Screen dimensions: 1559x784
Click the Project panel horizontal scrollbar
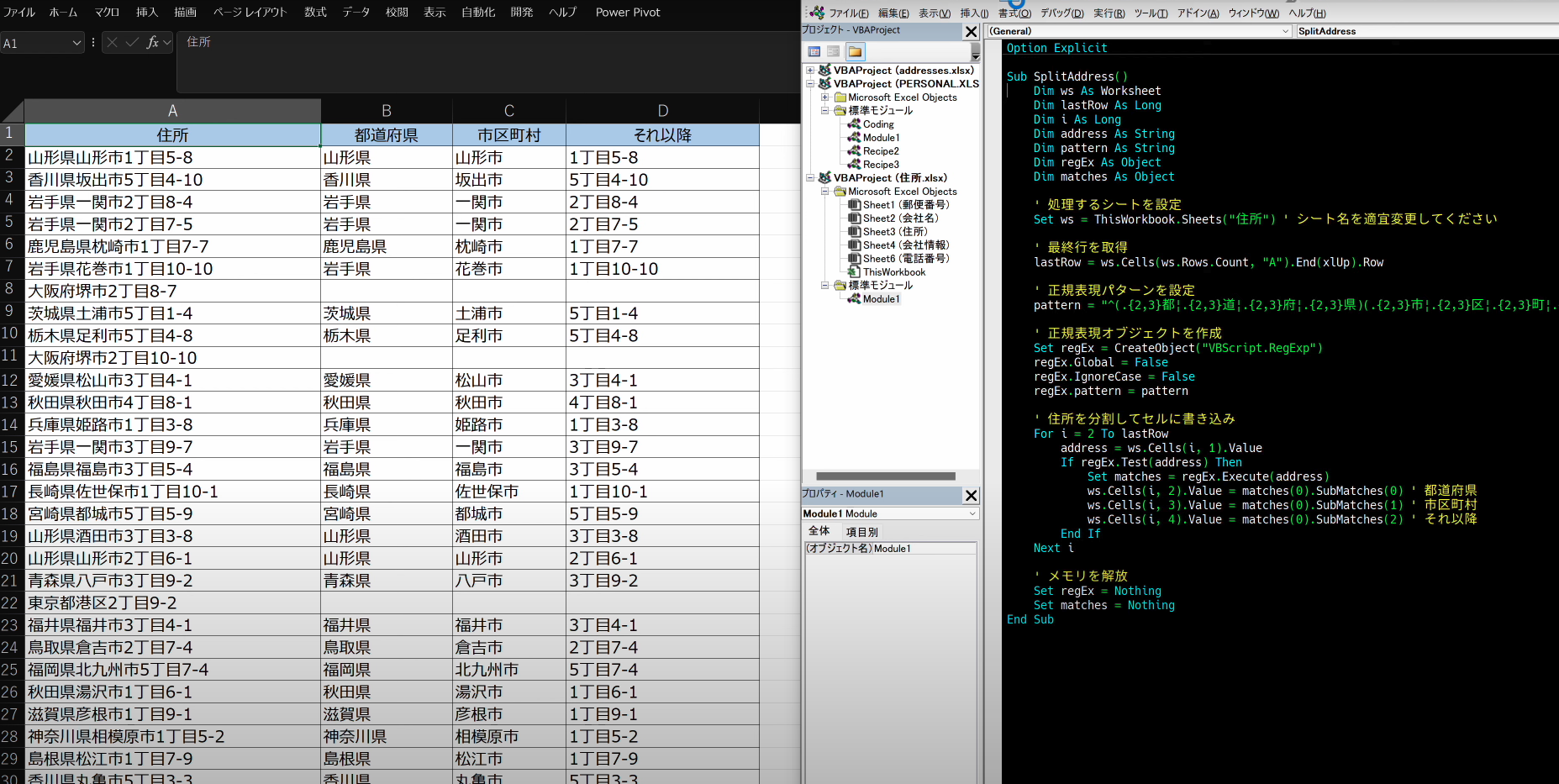coord(886,476)
